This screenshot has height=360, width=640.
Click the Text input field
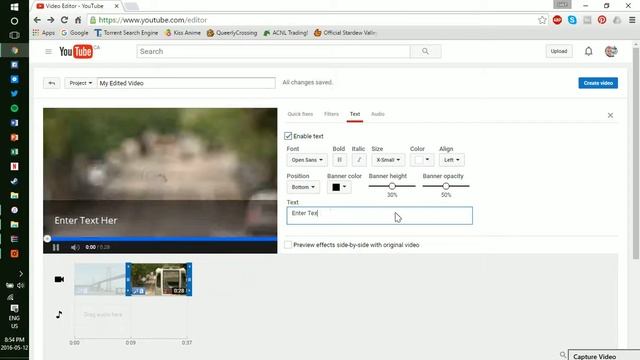pyautogui.click(x=380, y=216)
